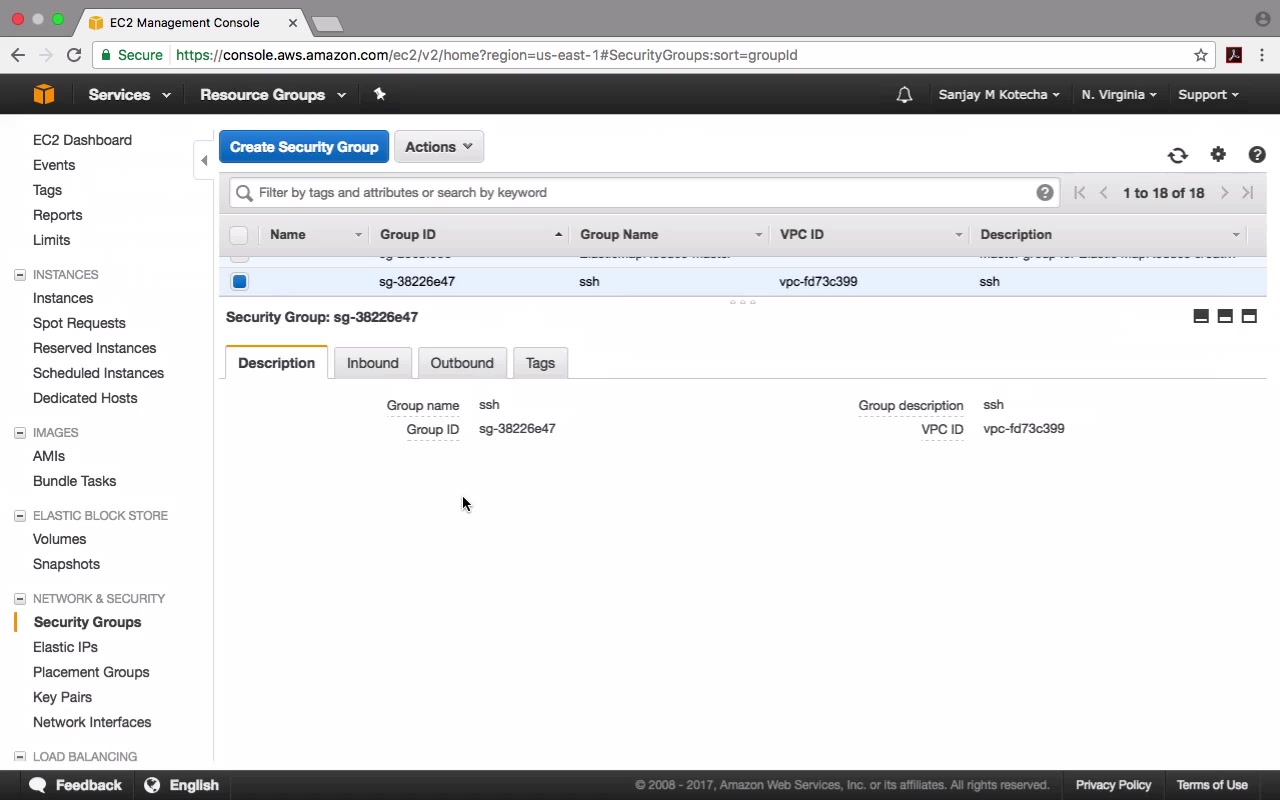Collapse the IMAGES sidebar section
This screenshot has height=800, width=1280.
coord(19,433)
